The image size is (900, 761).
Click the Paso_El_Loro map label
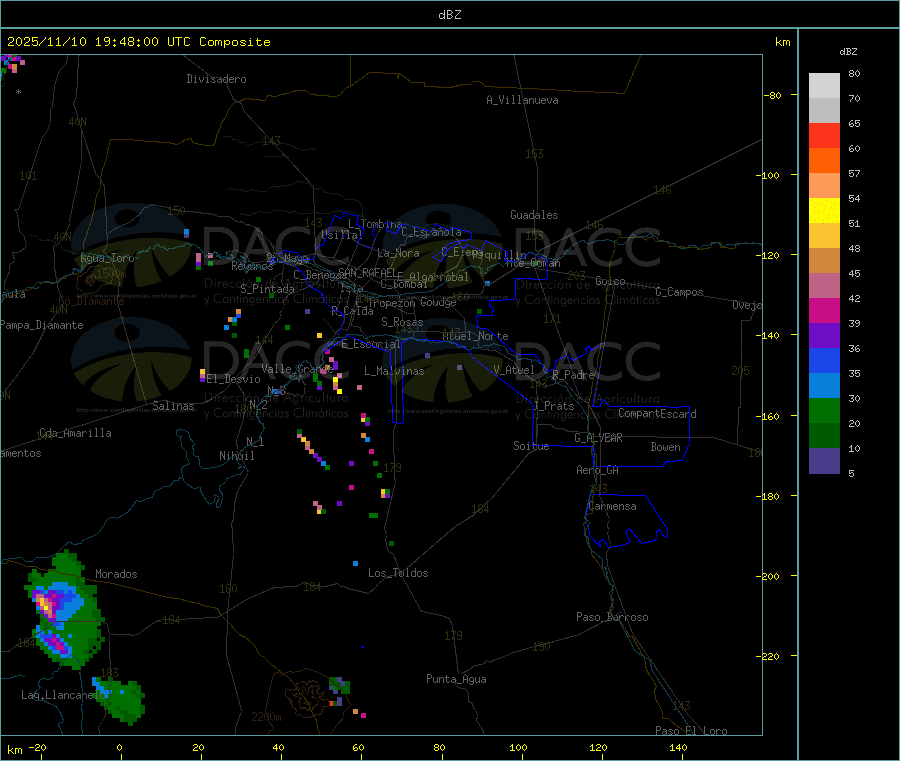tap(691, 731)
